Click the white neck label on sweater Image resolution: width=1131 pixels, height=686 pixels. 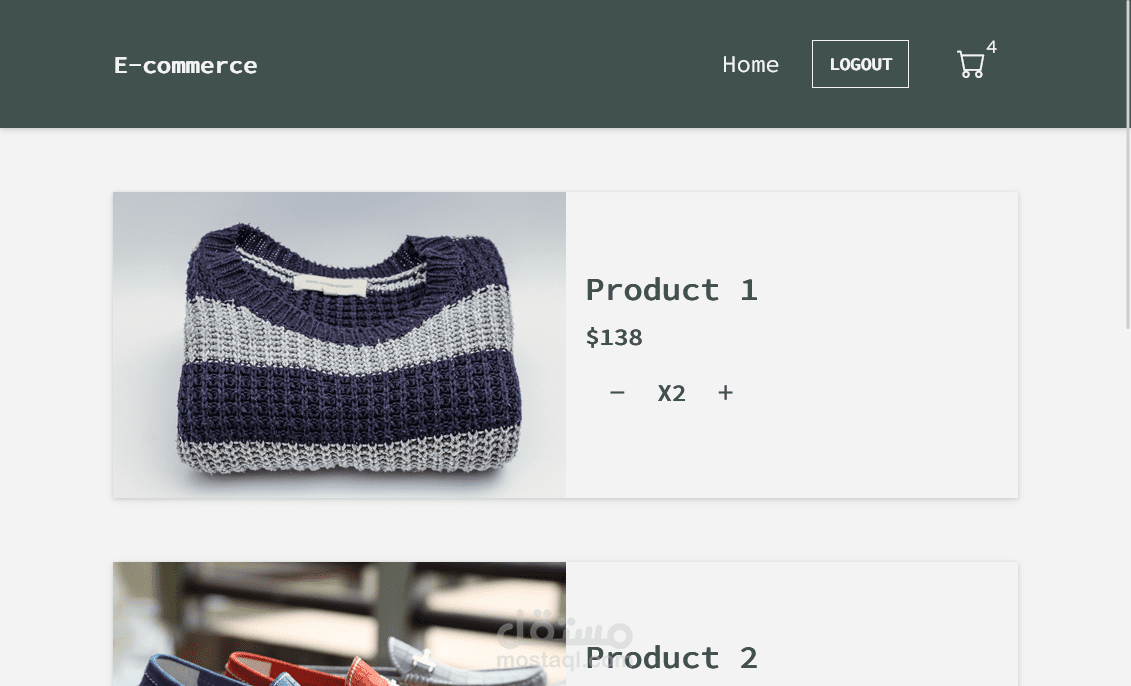click(329, 286)
